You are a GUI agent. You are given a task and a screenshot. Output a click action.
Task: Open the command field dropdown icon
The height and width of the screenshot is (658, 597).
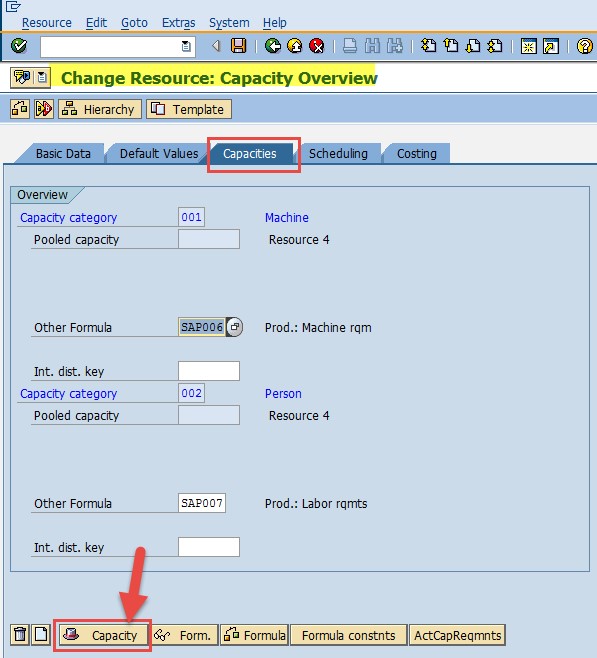click(x=186, y=46)
